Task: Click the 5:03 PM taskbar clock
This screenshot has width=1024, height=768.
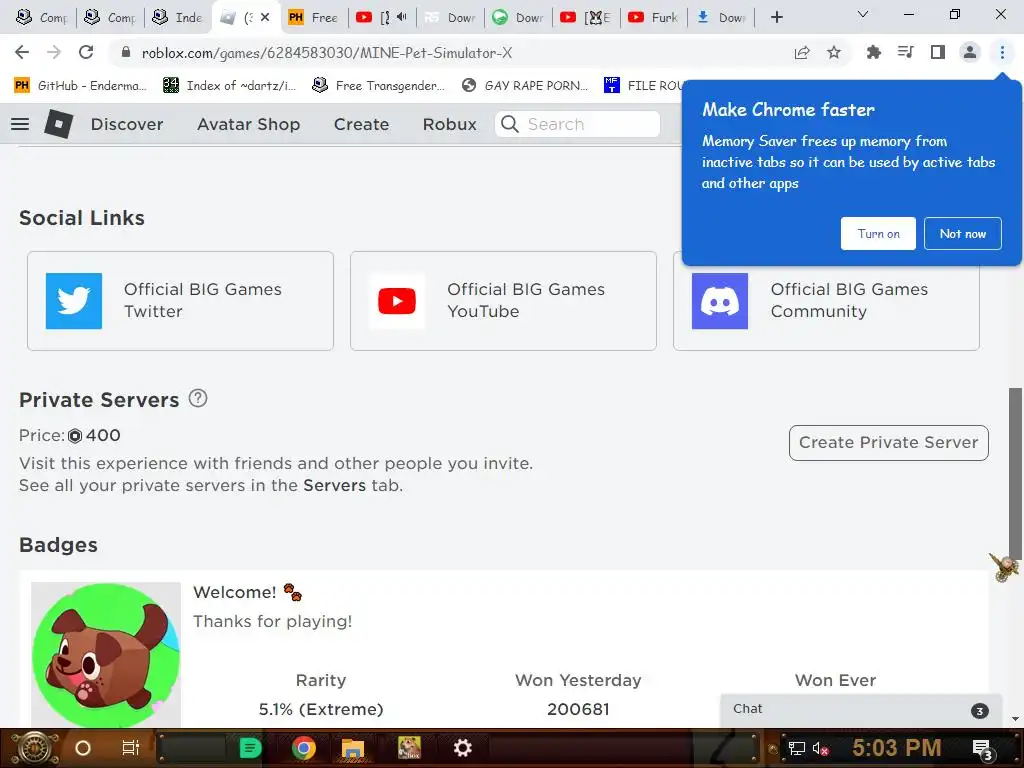Action: (897, 748)
